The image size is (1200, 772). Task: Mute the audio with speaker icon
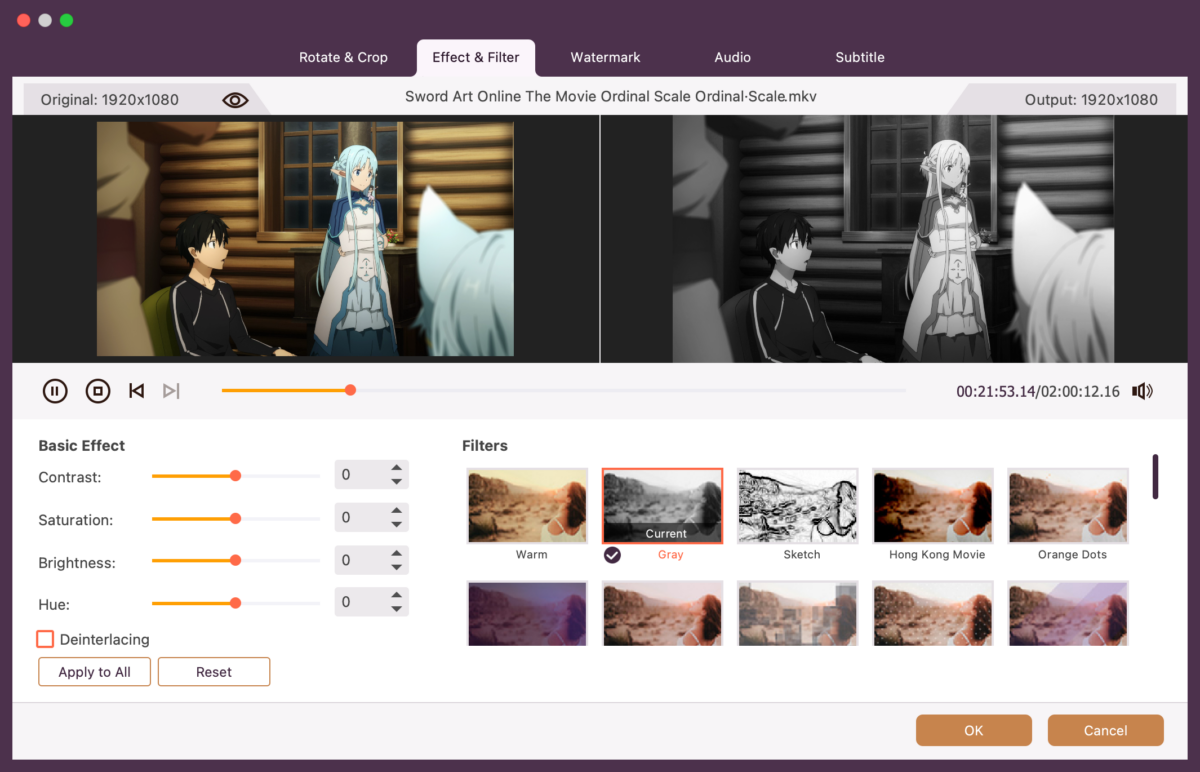(1142, 391)
